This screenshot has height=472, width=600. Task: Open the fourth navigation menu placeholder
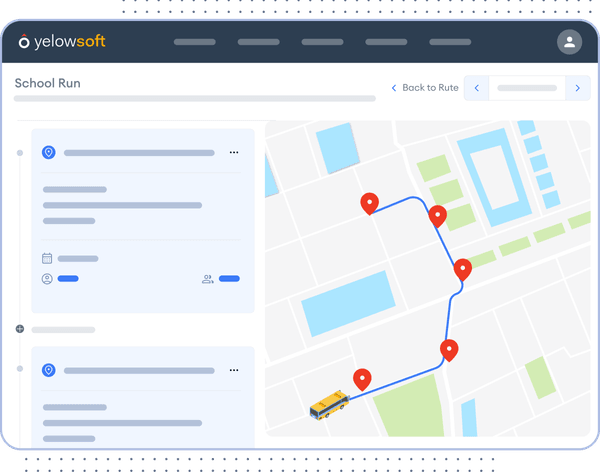point(386,42)
